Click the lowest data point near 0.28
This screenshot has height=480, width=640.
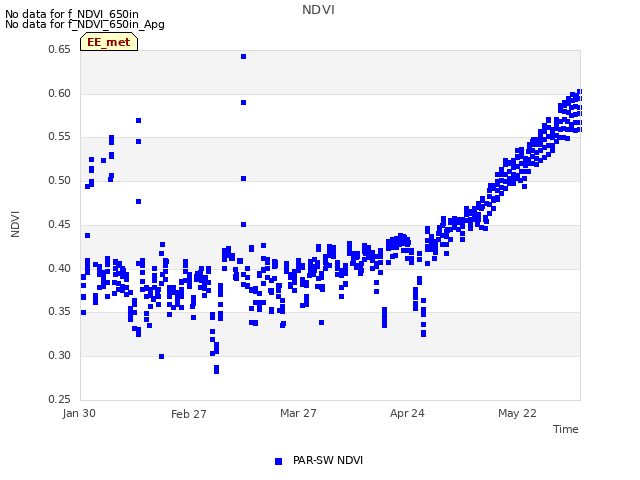pyautogui.click(x=216, y=369)
